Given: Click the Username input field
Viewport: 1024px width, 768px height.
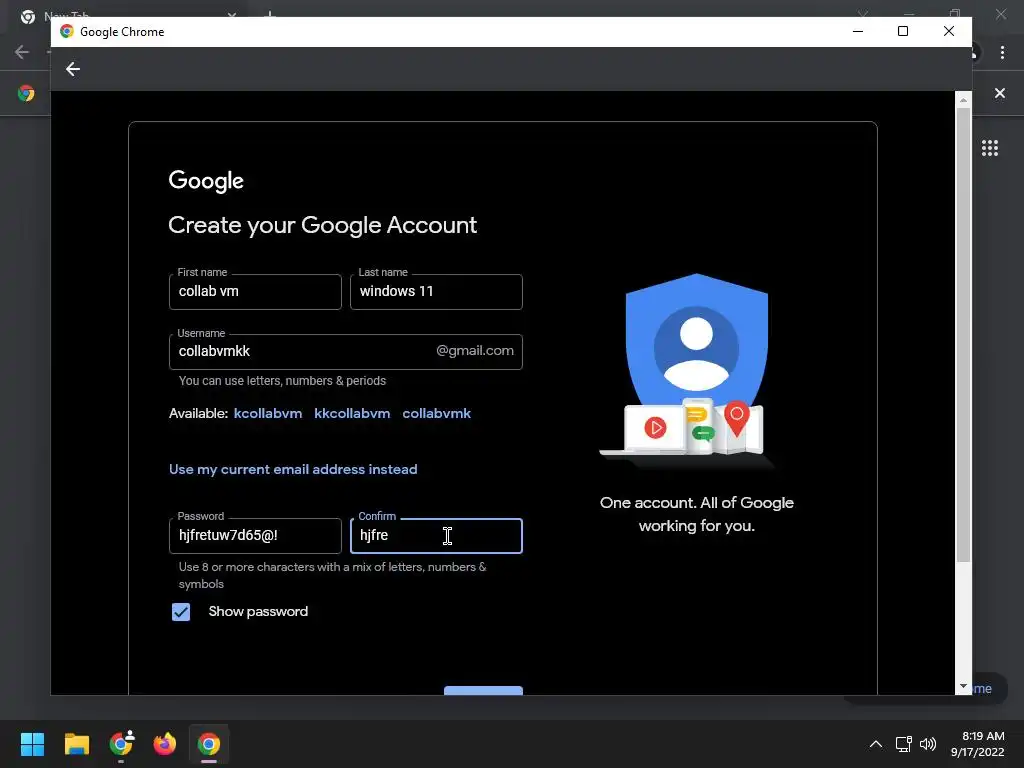Looking at the screenshot, I should pyautogui.click(x=345, y=352).
